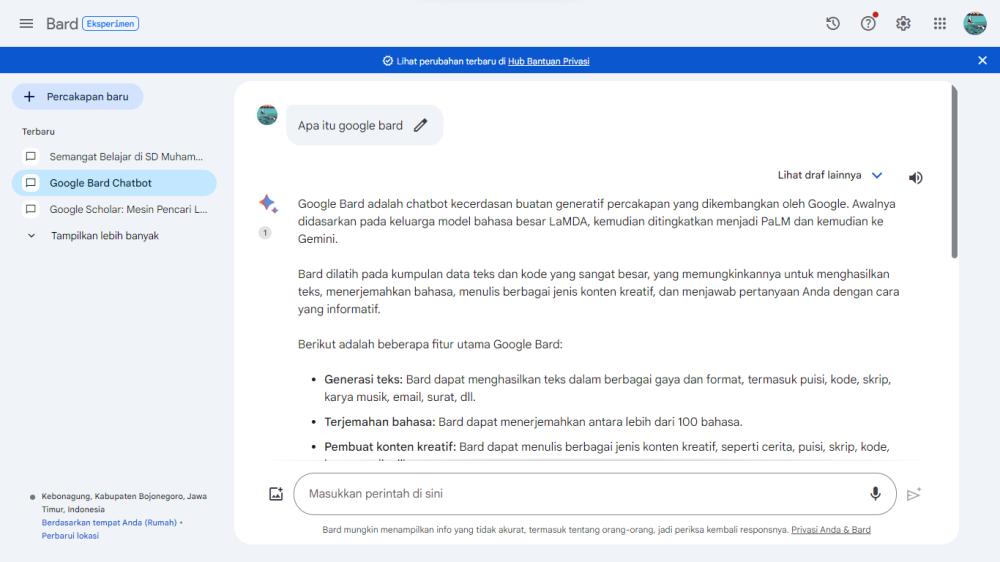Click chat icon beside Google Bard Chatbot

[x=31, y=182]
